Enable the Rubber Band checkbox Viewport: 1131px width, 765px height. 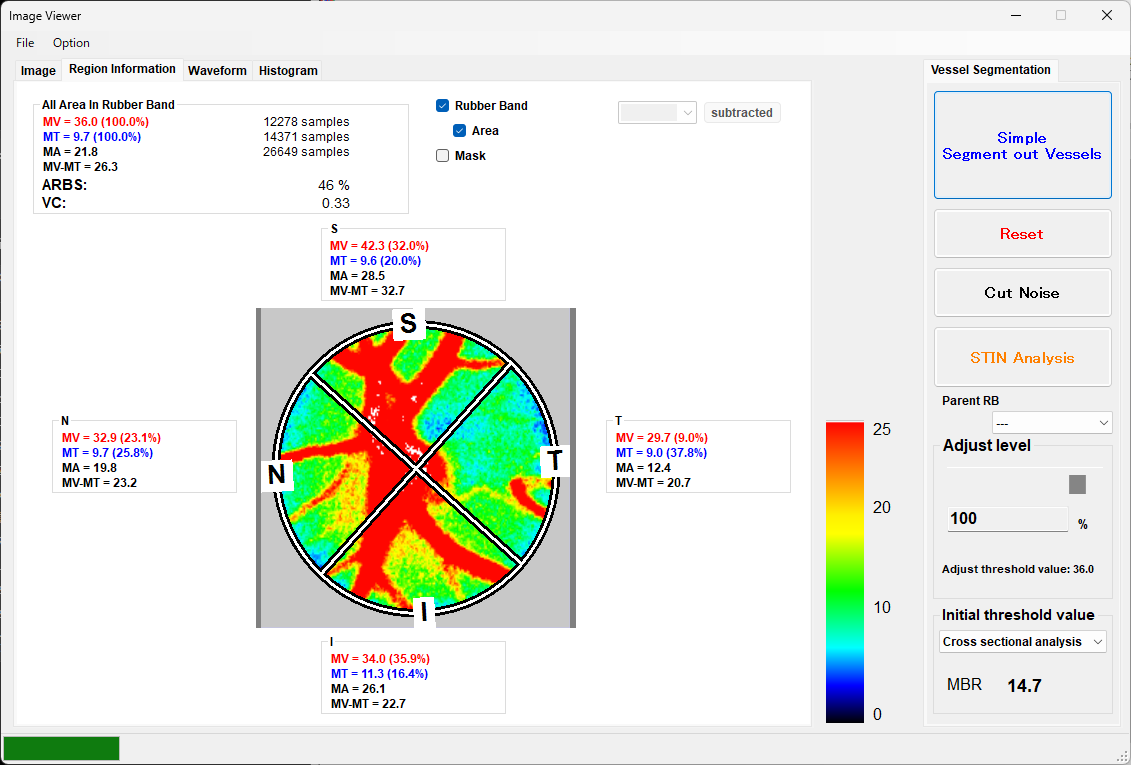coord(443,106)
